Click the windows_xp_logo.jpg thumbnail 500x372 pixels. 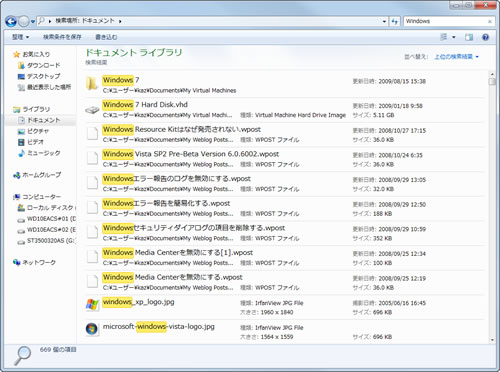92,305
